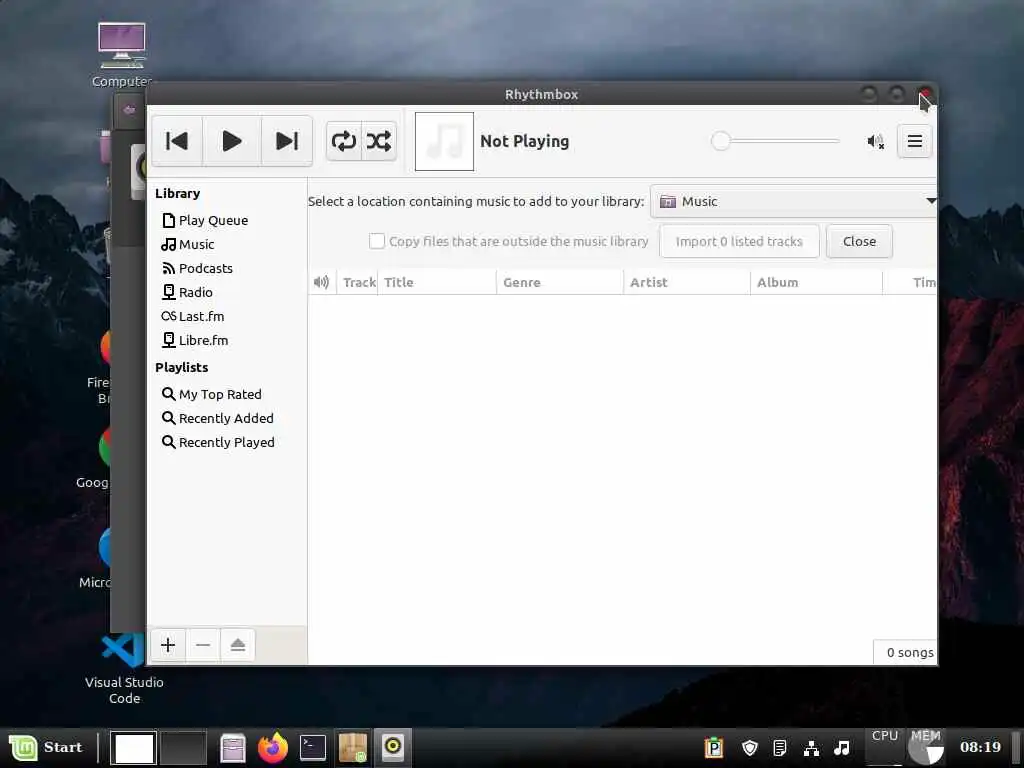
Task: Open the Music location dropdown
Action: pyautogui.click(x=793, y=201)
